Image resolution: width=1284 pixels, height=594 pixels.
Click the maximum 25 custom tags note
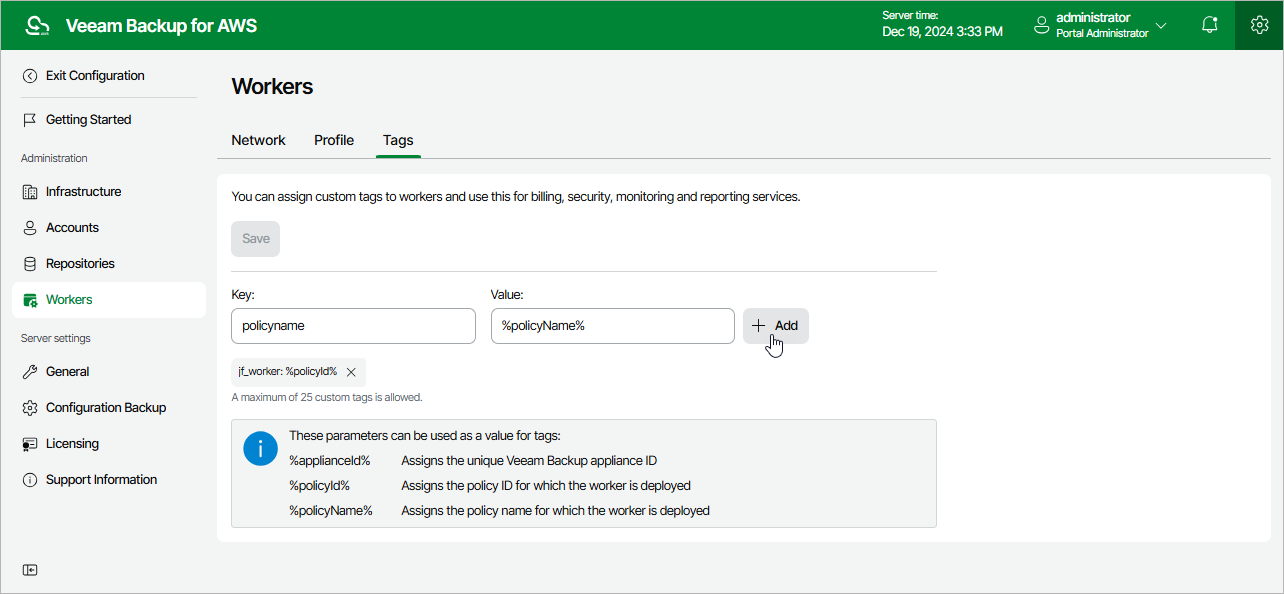[x=327, y=397]
